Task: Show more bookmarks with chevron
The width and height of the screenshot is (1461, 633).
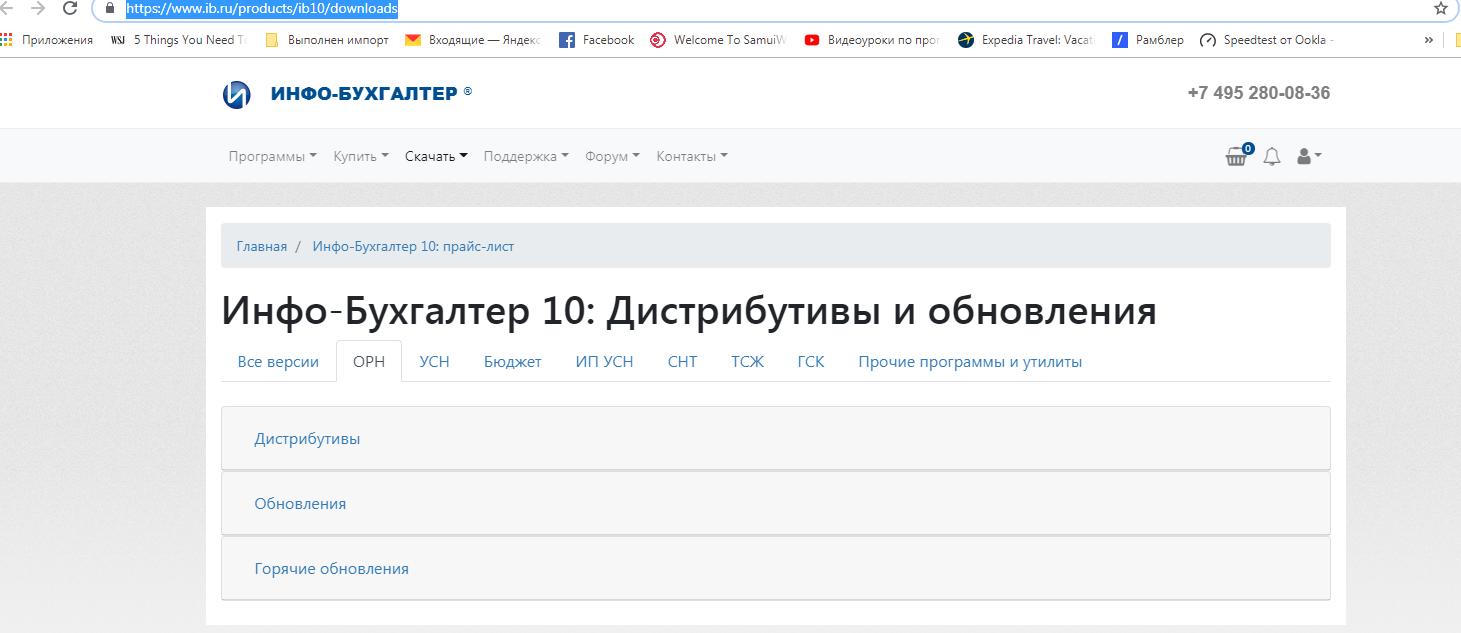Action: pyautogui.click(x=1429, y=40)
